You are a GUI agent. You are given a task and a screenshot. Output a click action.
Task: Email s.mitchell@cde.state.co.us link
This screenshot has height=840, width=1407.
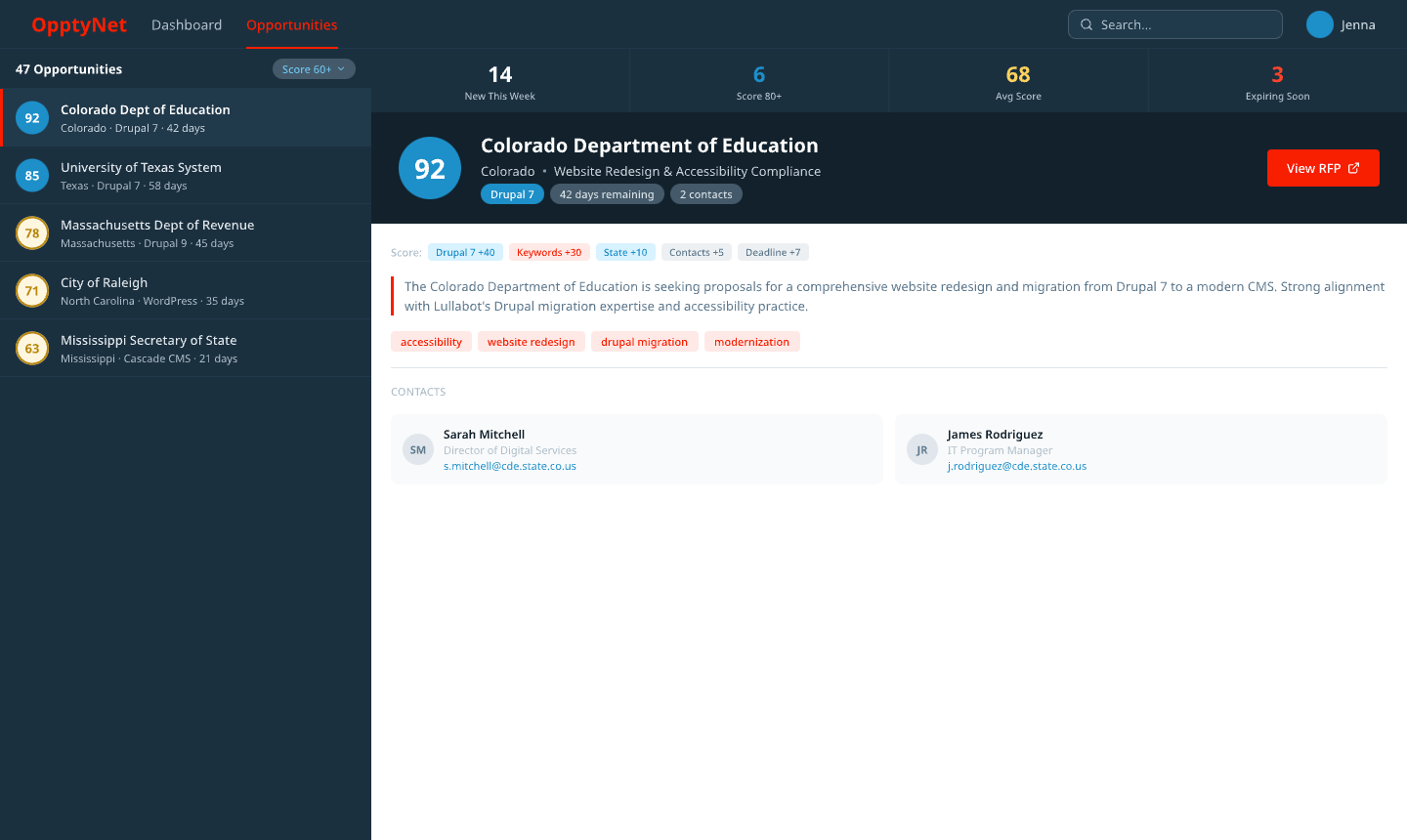[x=510, y=466]
